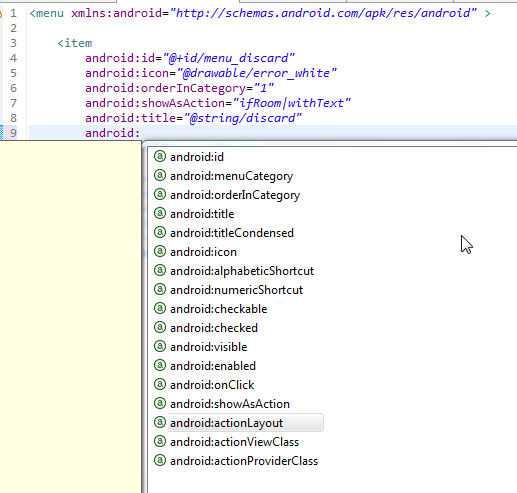The image size is (517, 493).
Task: Pick android:checked suggestion
Action: [x=214, y=328]
